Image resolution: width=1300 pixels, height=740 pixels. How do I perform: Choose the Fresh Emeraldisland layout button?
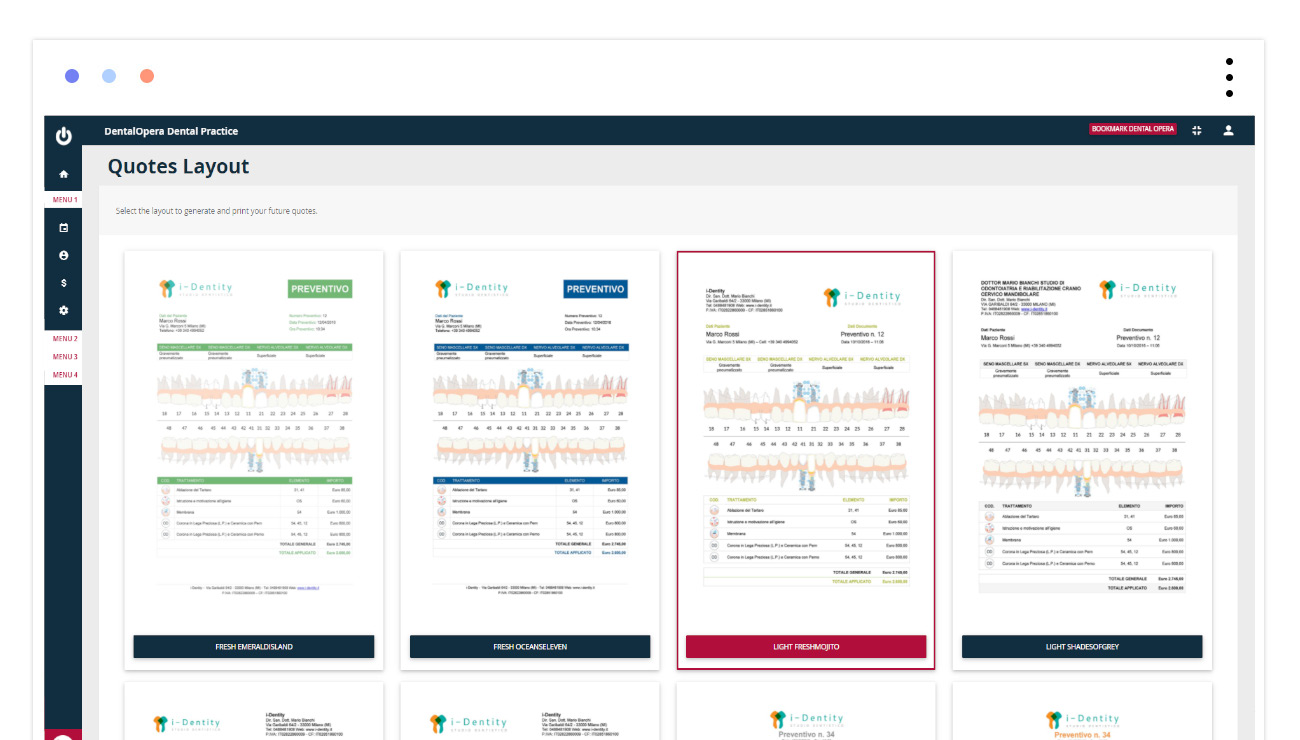(x=254, y=647)
